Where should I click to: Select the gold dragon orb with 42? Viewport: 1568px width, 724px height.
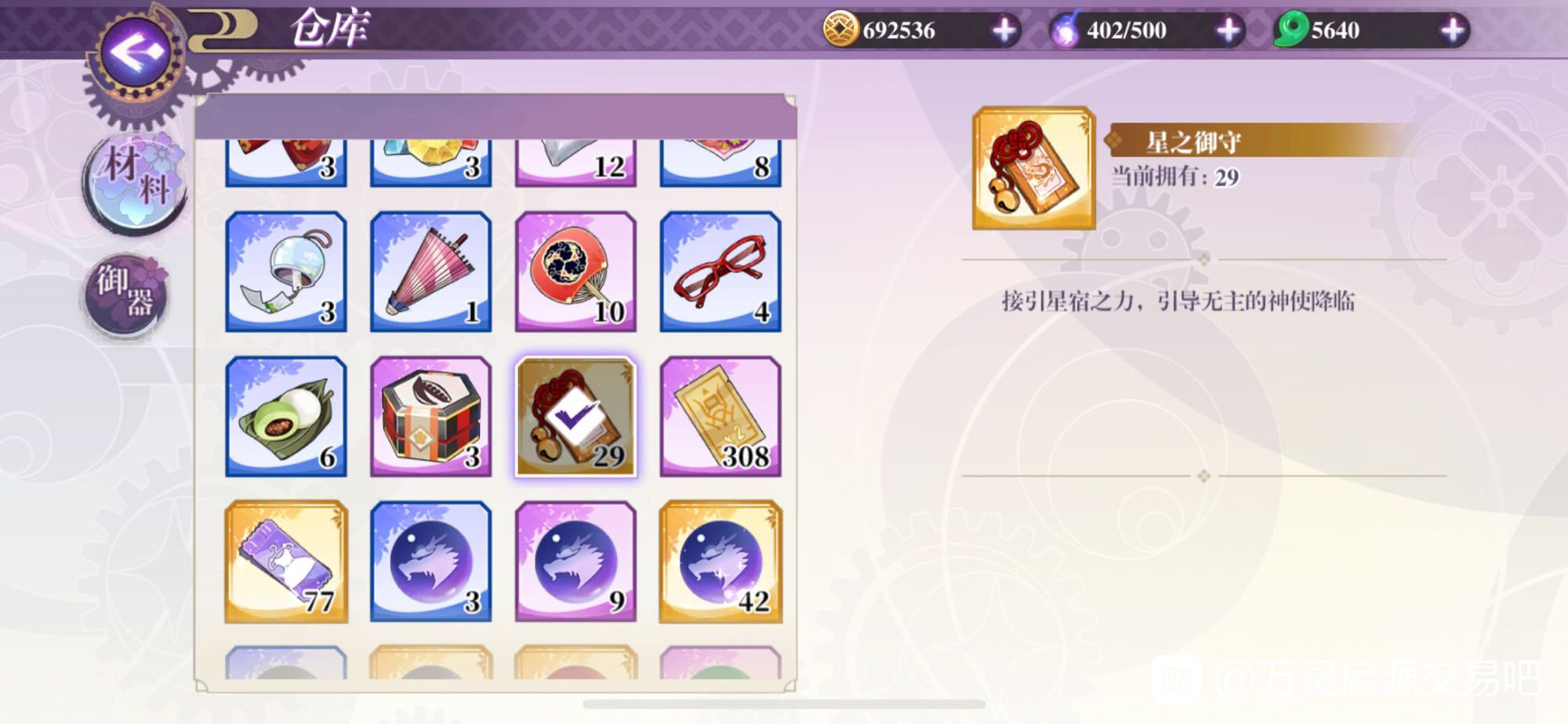720,562
